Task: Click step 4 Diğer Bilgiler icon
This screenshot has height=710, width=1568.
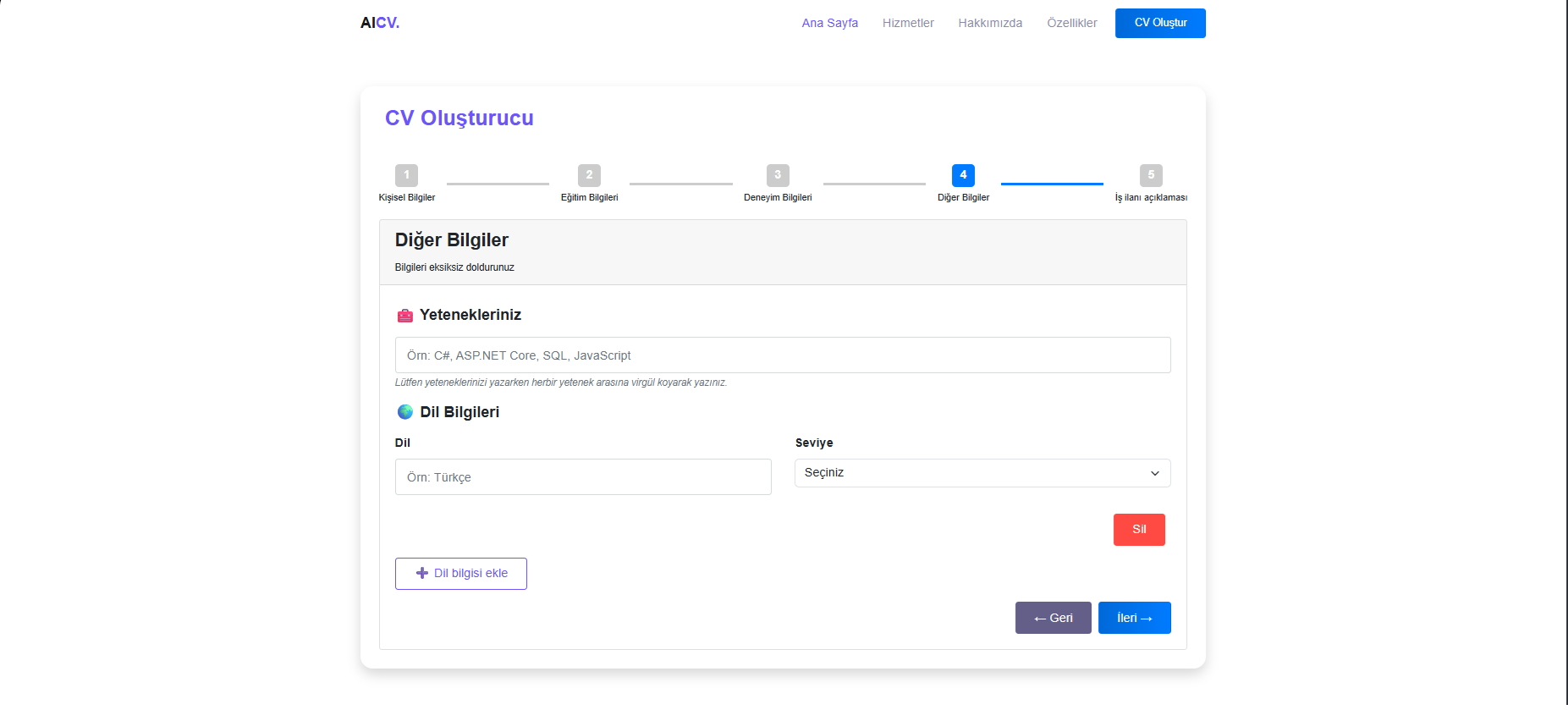Action: tap(963, 175)
